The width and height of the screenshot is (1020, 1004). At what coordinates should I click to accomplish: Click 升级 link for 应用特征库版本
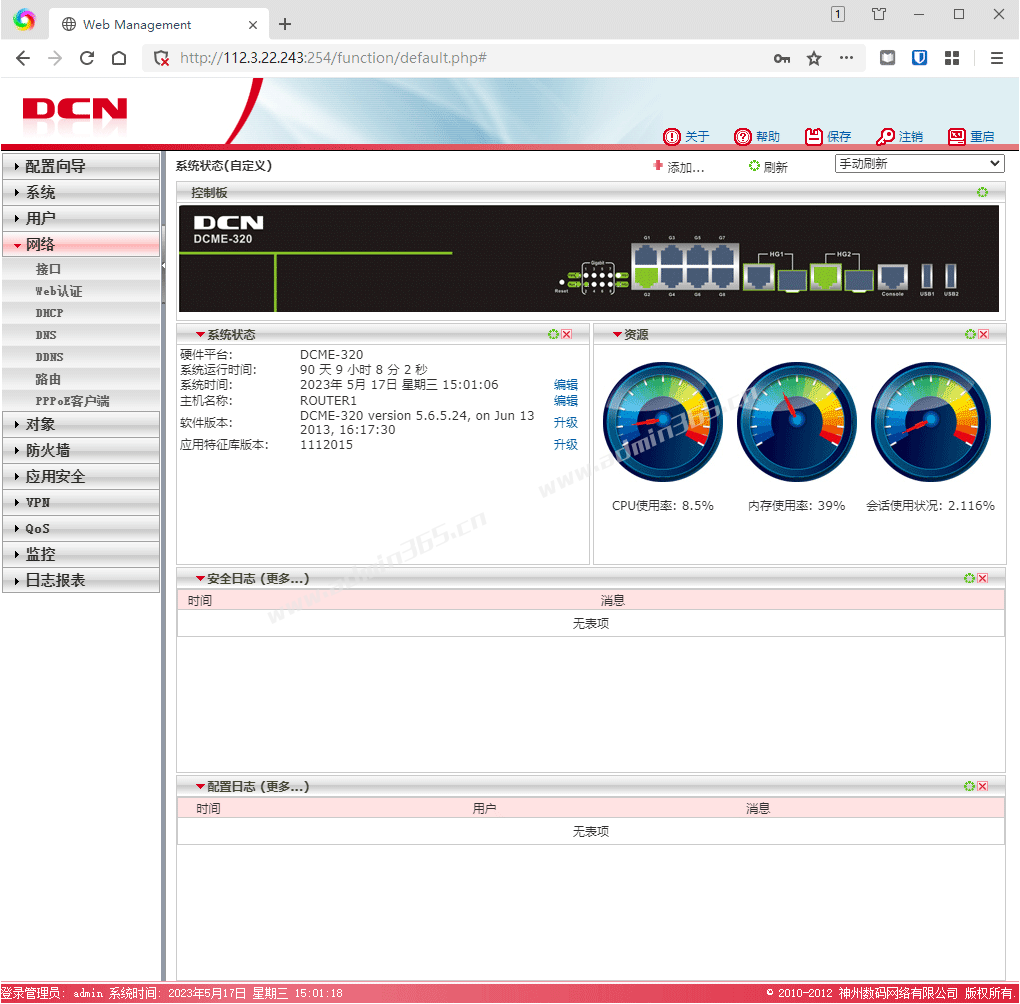coord(565,444)
